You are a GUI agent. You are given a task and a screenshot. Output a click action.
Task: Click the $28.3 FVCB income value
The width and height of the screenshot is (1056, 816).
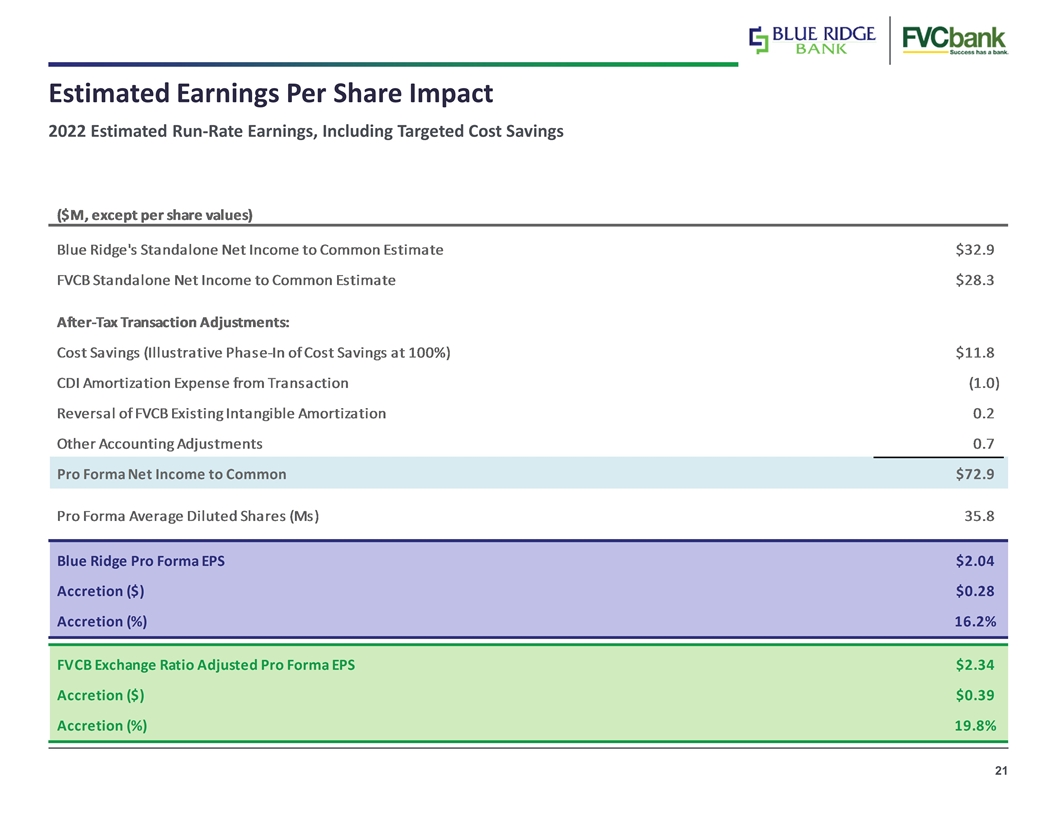coord(975,280)
